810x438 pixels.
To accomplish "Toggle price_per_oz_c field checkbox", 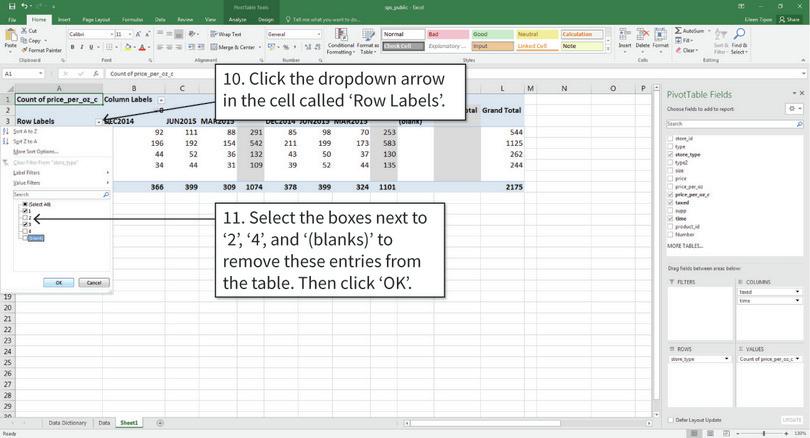I will click(x=671, y=195).
